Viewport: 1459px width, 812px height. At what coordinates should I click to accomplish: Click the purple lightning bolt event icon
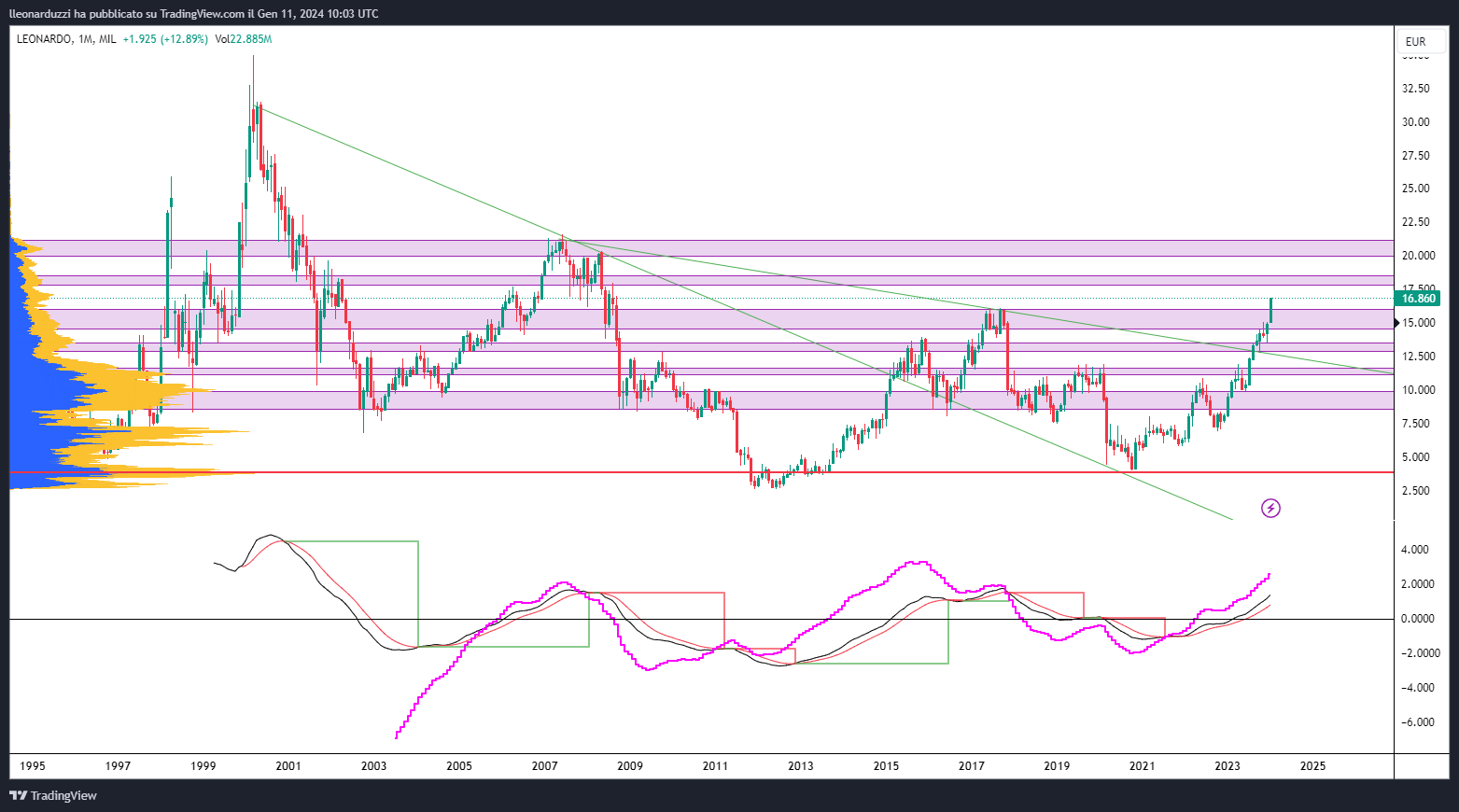click(x=1270, y=508)
